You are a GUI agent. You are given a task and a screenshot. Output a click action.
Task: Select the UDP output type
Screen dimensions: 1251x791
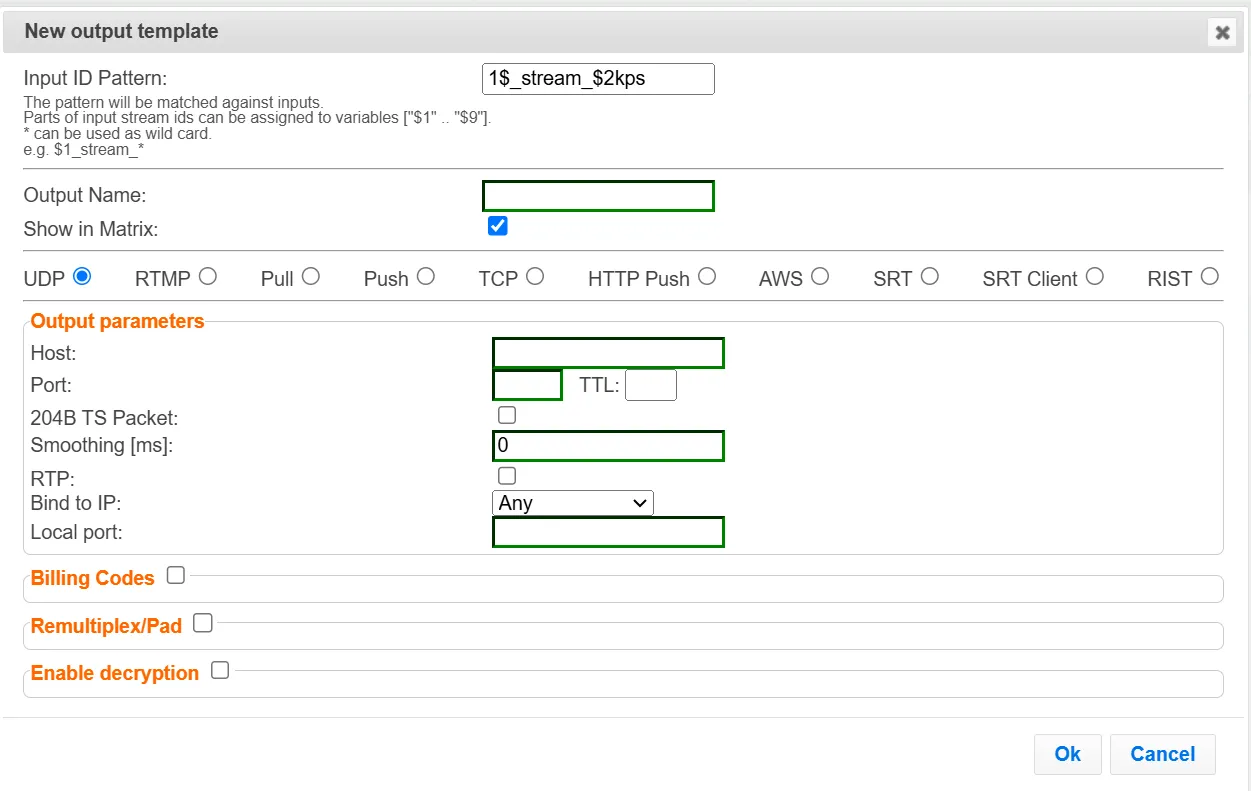tap(82, 276)
